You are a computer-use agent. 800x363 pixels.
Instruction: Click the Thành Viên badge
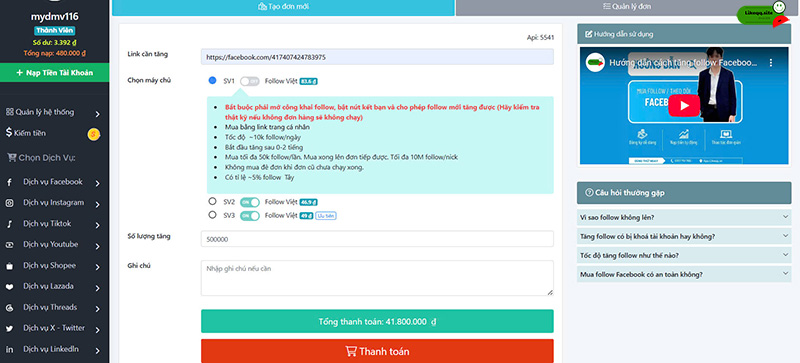(55, 31)
